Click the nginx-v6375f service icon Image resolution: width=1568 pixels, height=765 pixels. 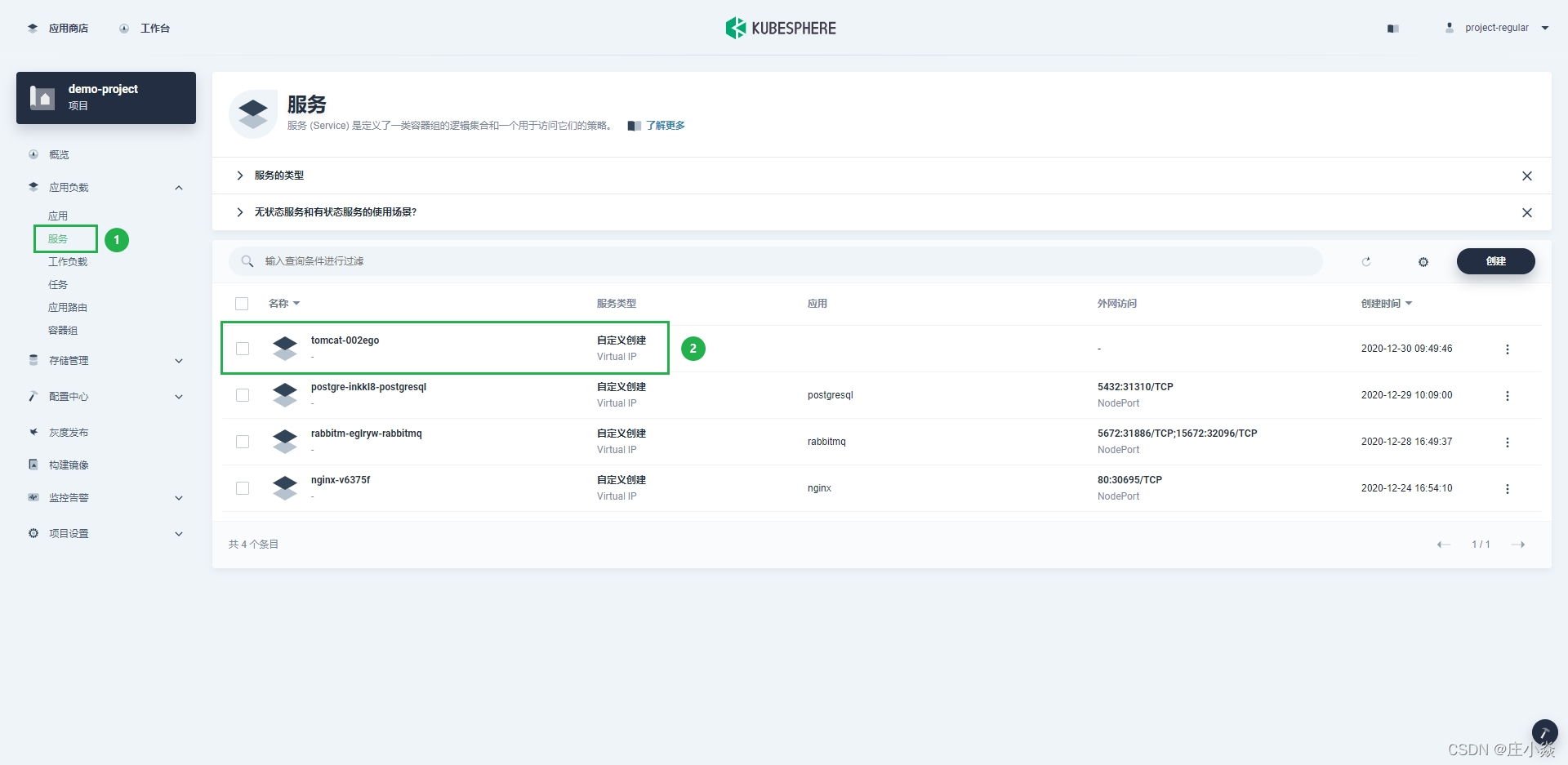tap(285, 488)
